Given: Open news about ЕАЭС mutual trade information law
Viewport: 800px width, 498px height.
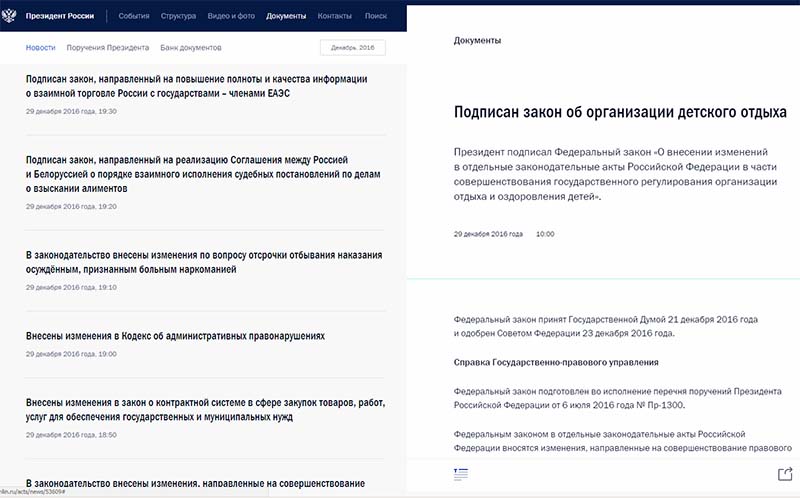Looking at the screenshot, I should click(196, 86).
